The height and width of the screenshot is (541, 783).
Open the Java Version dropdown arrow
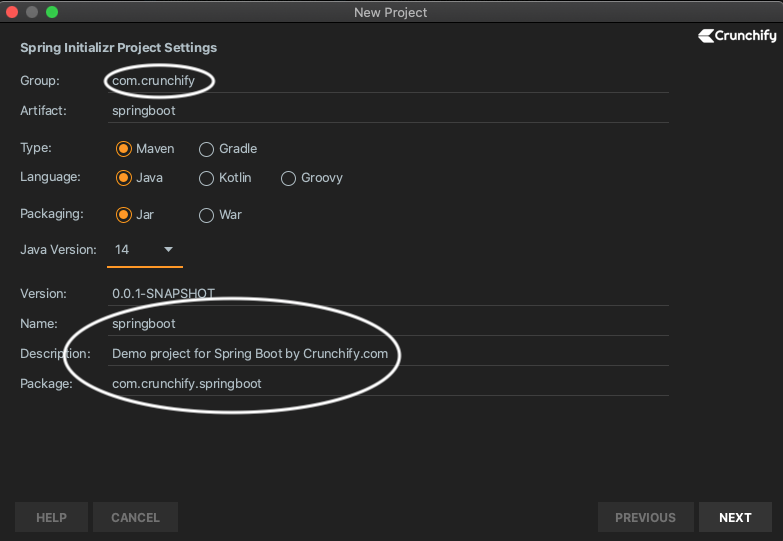(x=168, y=249)
